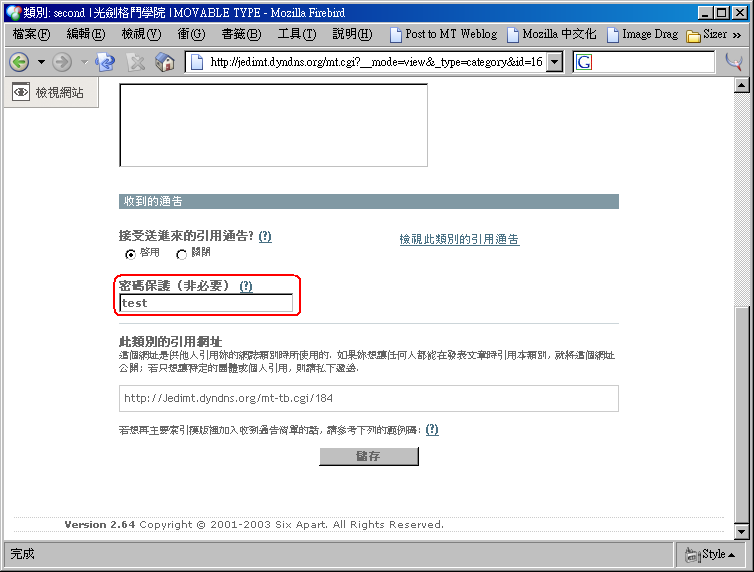Image resolution: width=754 pixels, height=572 pixels.
Task: Click the password field containing test
Action: [x=206, y=303]
